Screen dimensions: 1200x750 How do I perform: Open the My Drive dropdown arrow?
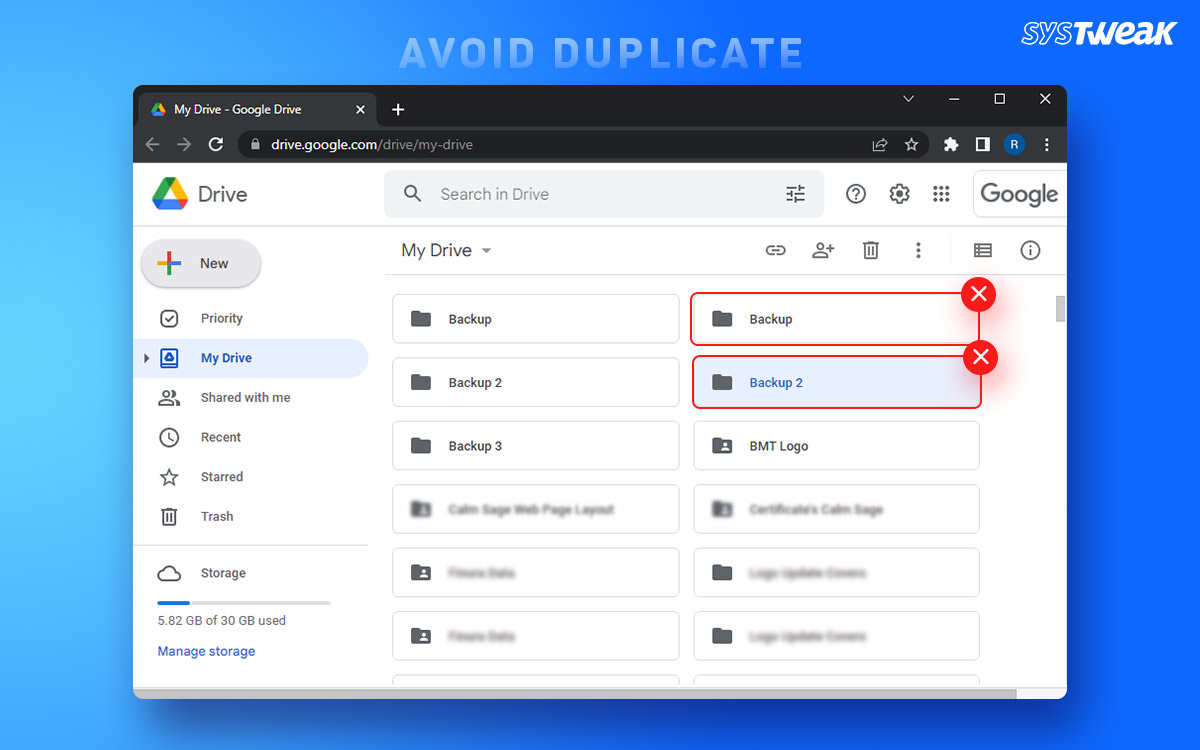pyautogui.click(x=487, y=250)
